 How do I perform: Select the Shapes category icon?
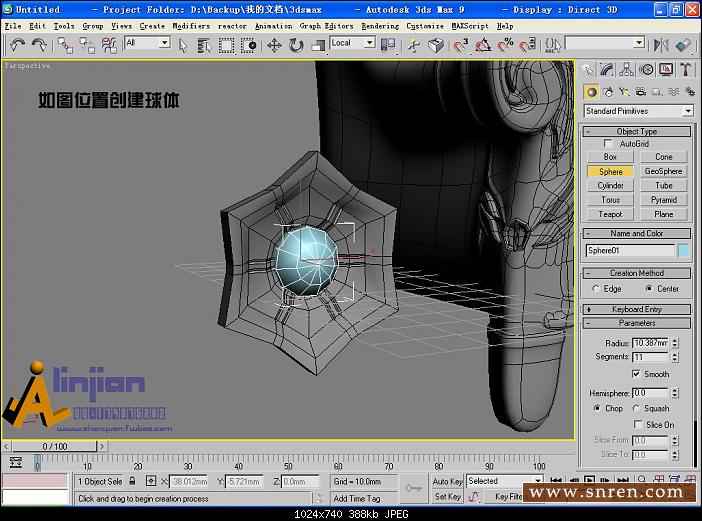pos(608,92)
